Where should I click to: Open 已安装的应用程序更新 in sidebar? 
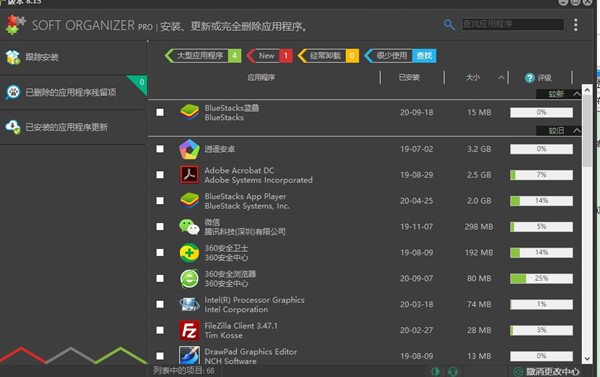[x=73, y=127]
